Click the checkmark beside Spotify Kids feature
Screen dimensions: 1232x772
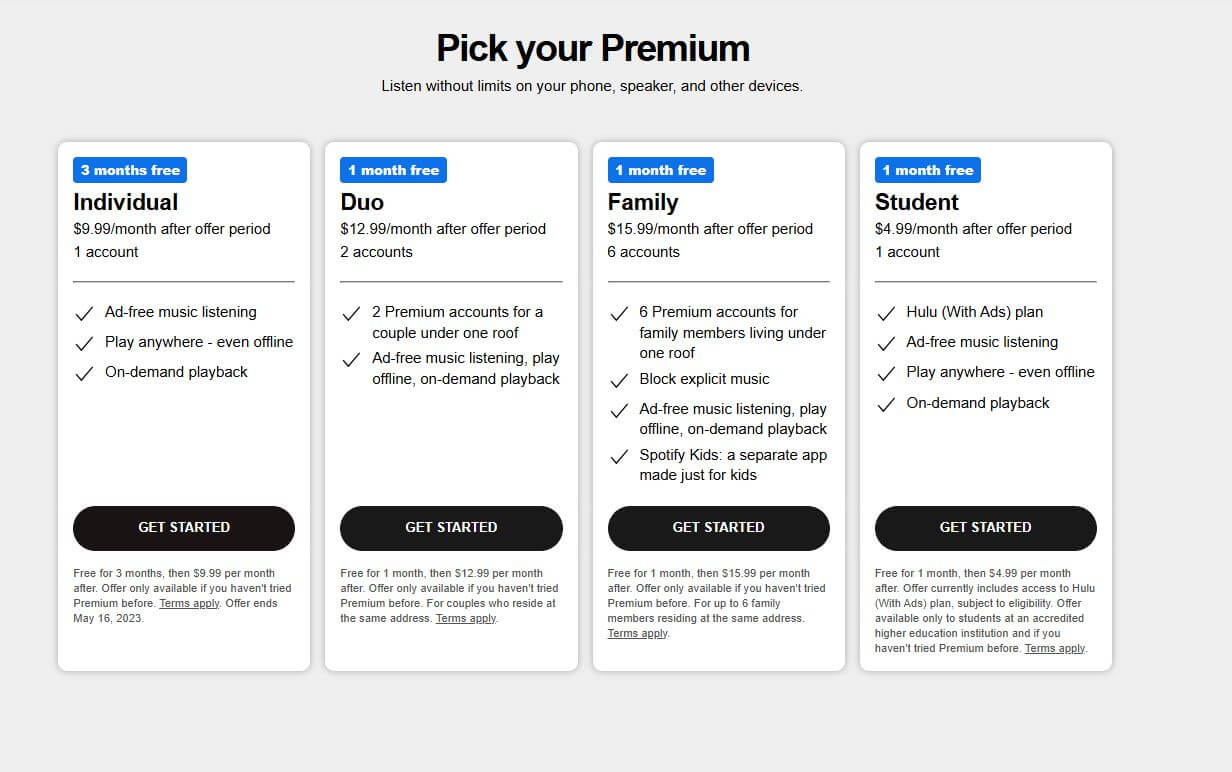pyautogui.click(x=619, y=457)
